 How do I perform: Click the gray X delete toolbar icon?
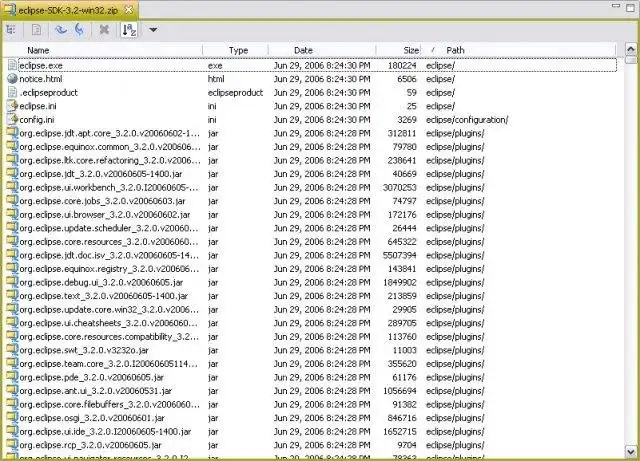point(104,30)
